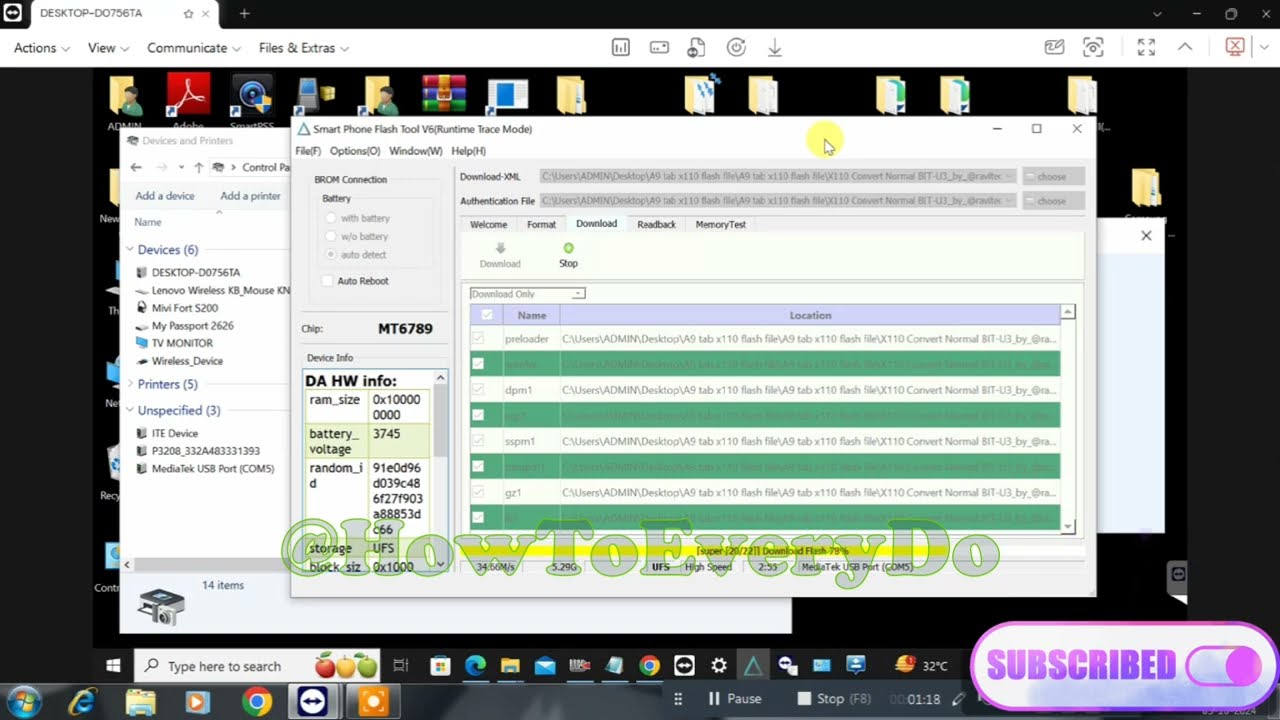Collapse the Unspecified (3) group
Image resolution: width=1280 pixels, height=720 pixels.
point(130,410)
